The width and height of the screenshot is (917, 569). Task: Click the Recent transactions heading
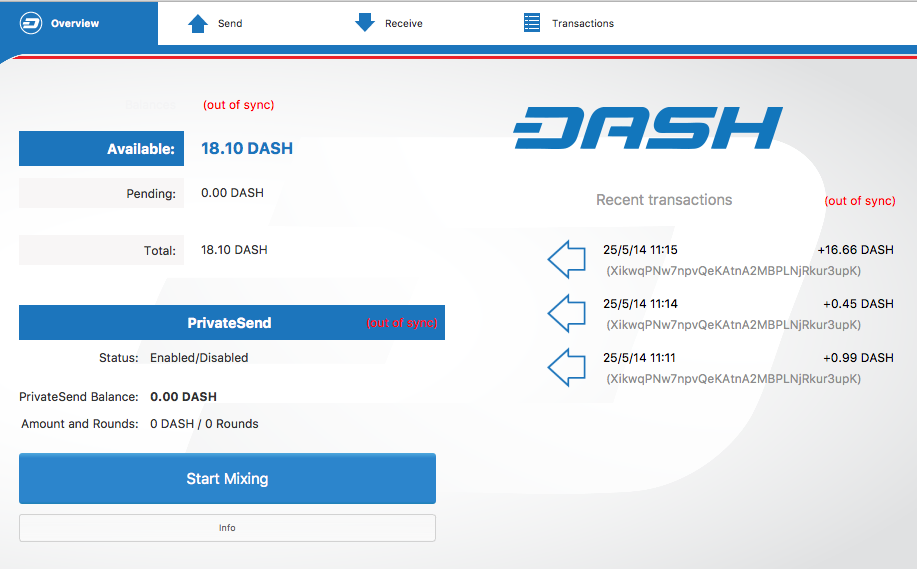pyautogui.click(x=664, y=200)
